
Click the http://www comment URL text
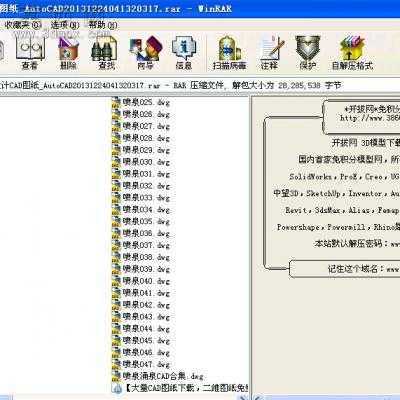coord(369,118)
